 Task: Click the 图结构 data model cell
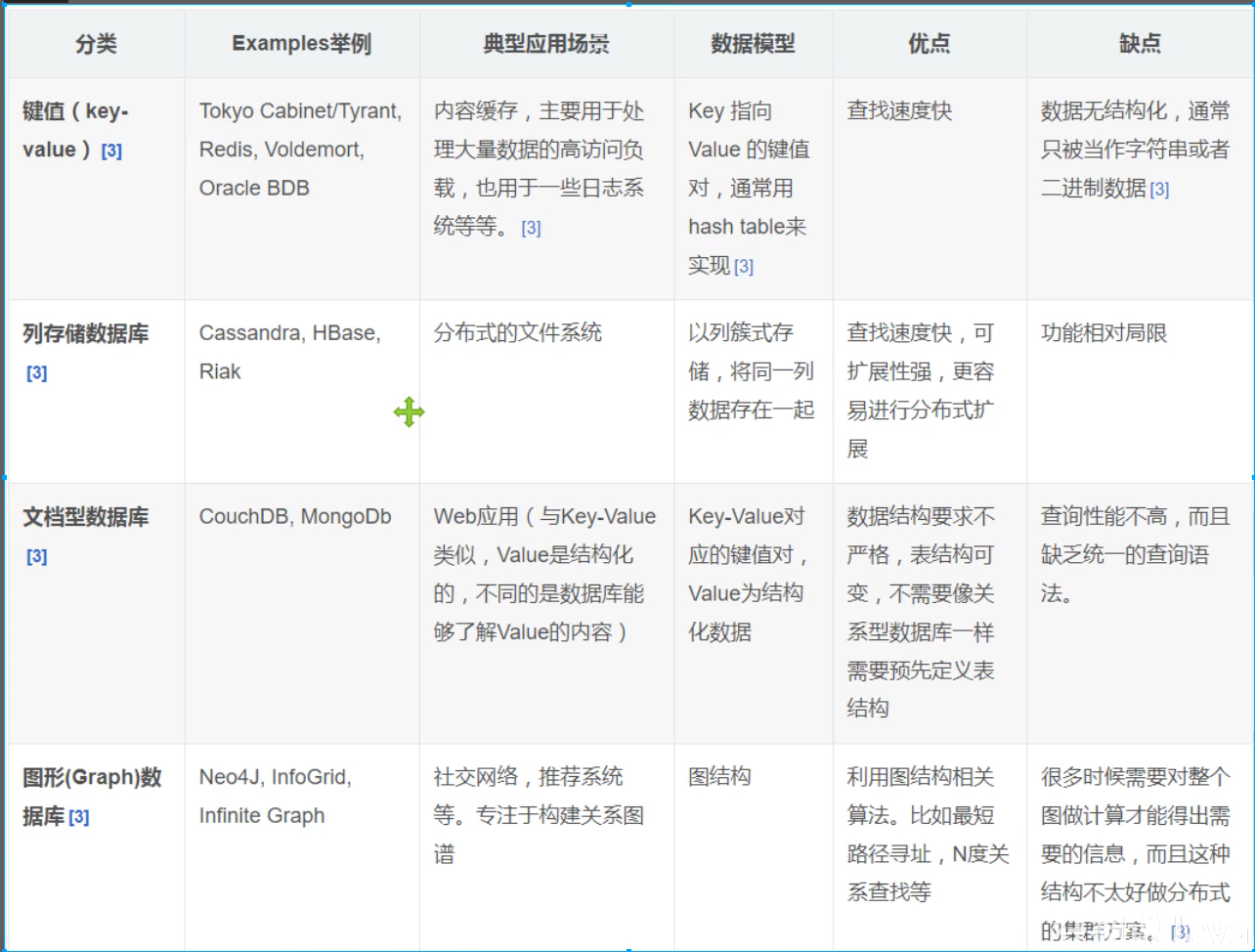tap(754, 846)
